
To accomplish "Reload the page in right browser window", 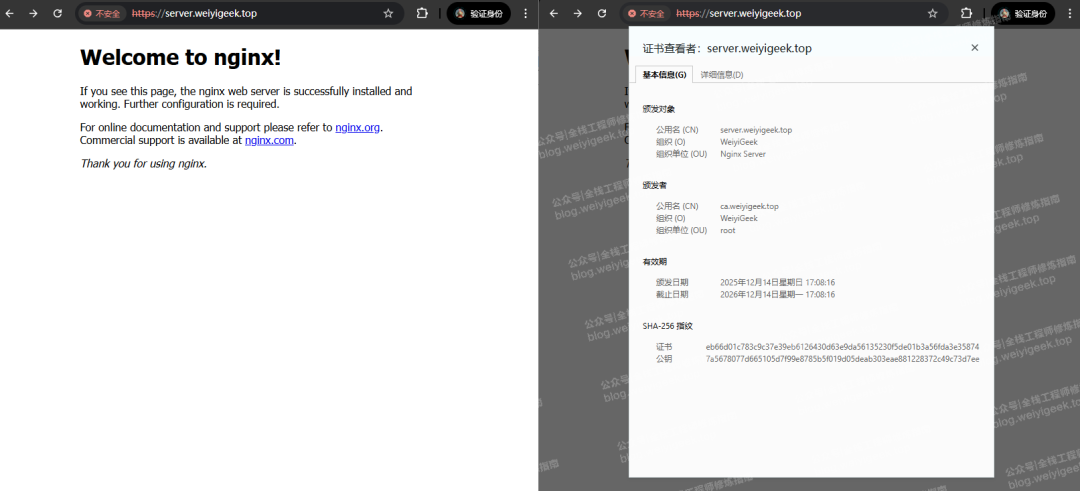I will click(602, 13).
